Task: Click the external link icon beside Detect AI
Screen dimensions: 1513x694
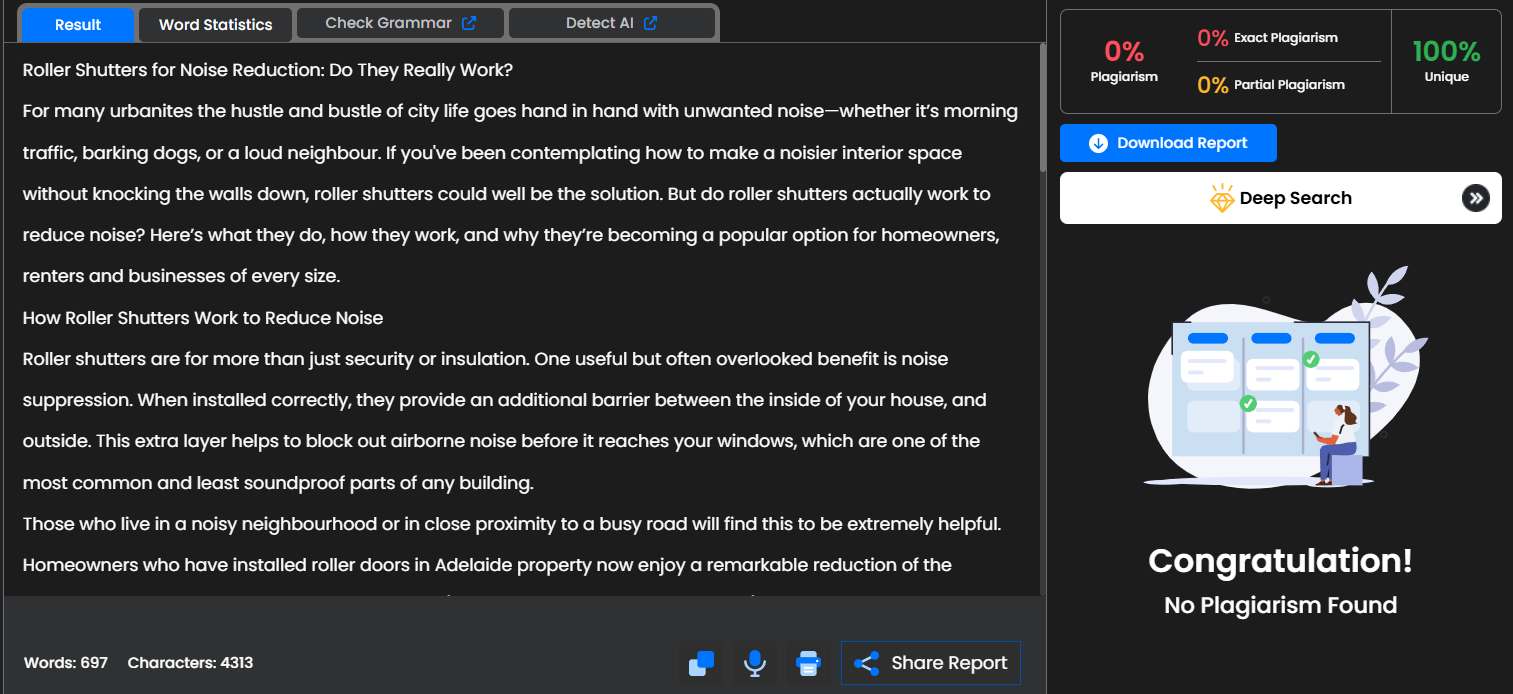Action: point(650,23)
